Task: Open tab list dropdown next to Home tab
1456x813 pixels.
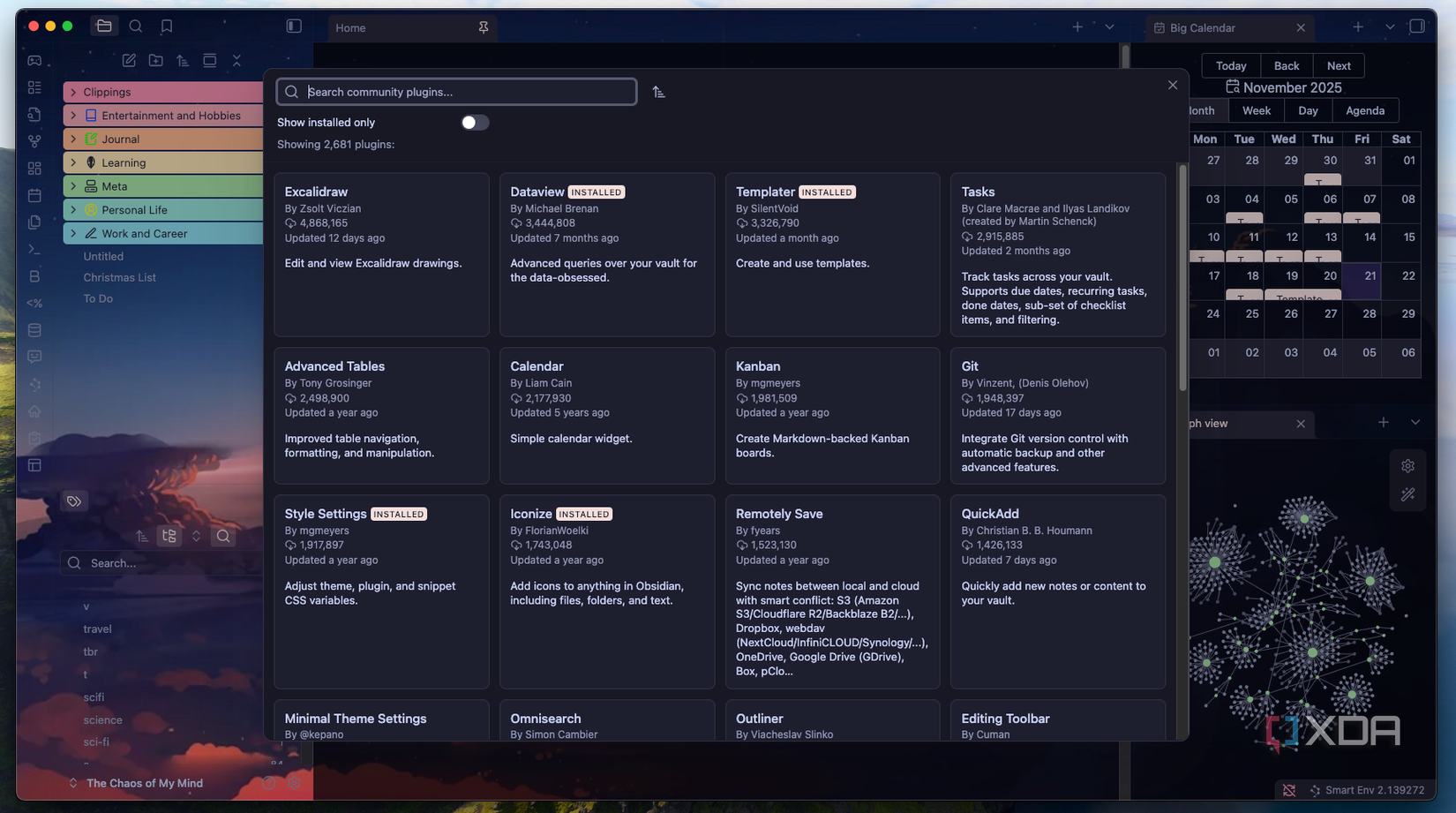Action: (1109, 27)
